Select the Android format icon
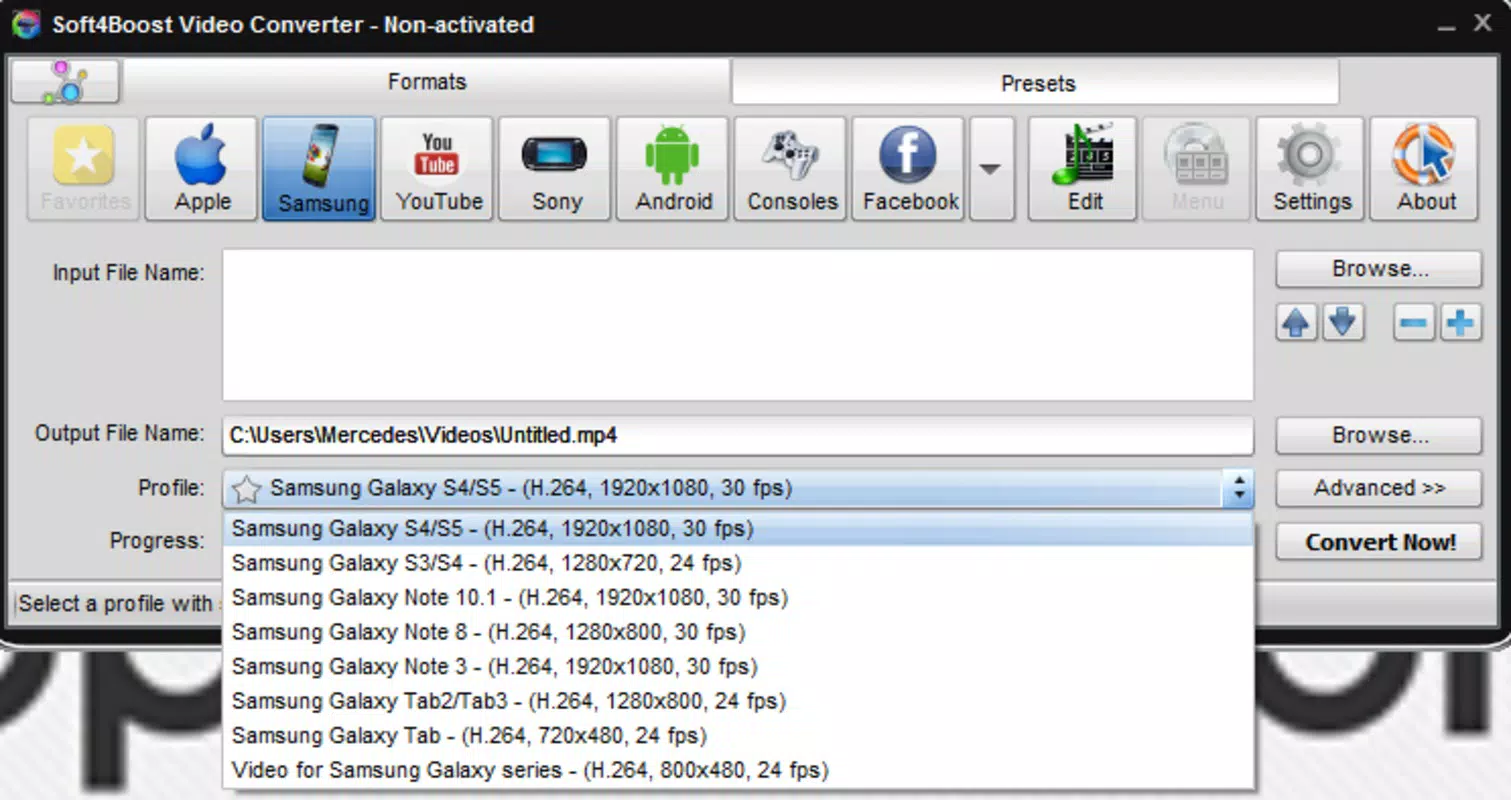The image size is (1511, 800). point(673,168)
